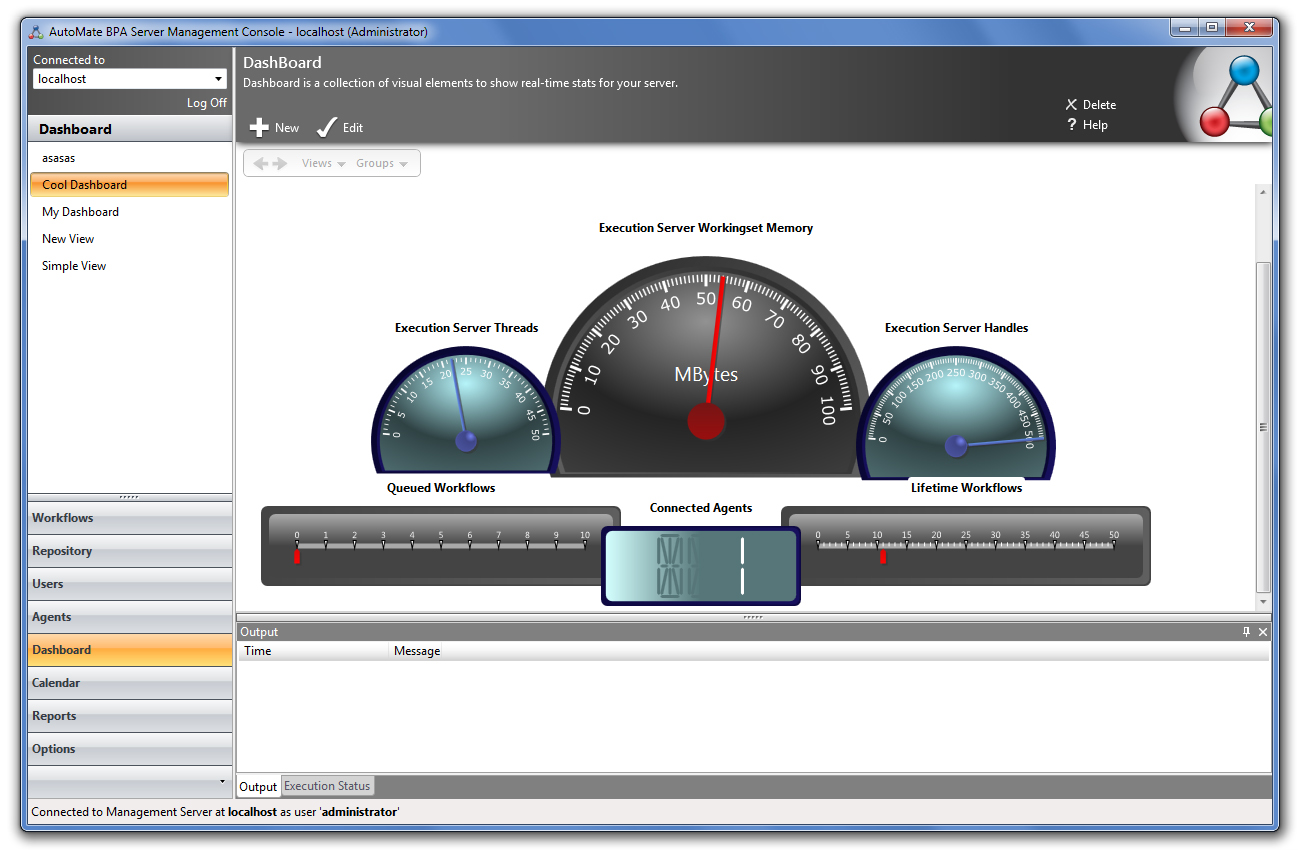Toggle auto-hide with the Output panel pin

pos(1246,631)
